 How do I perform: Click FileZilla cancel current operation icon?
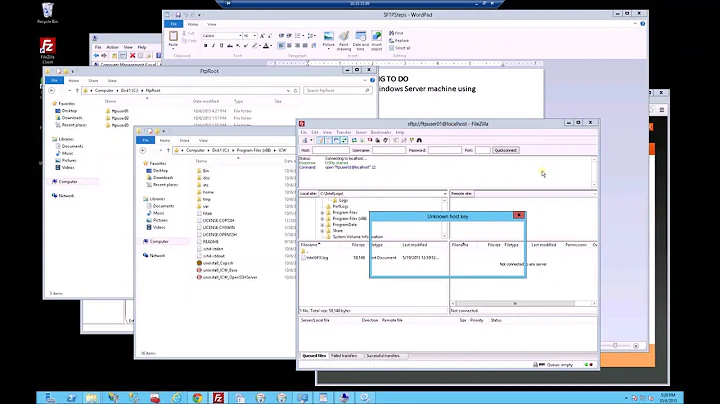coord(370,140)
